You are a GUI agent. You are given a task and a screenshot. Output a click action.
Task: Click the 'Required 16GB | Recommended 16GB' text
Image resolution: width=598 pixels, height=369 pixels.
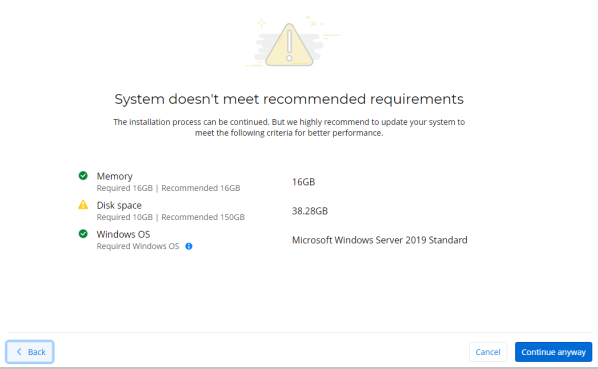(168, 188)
